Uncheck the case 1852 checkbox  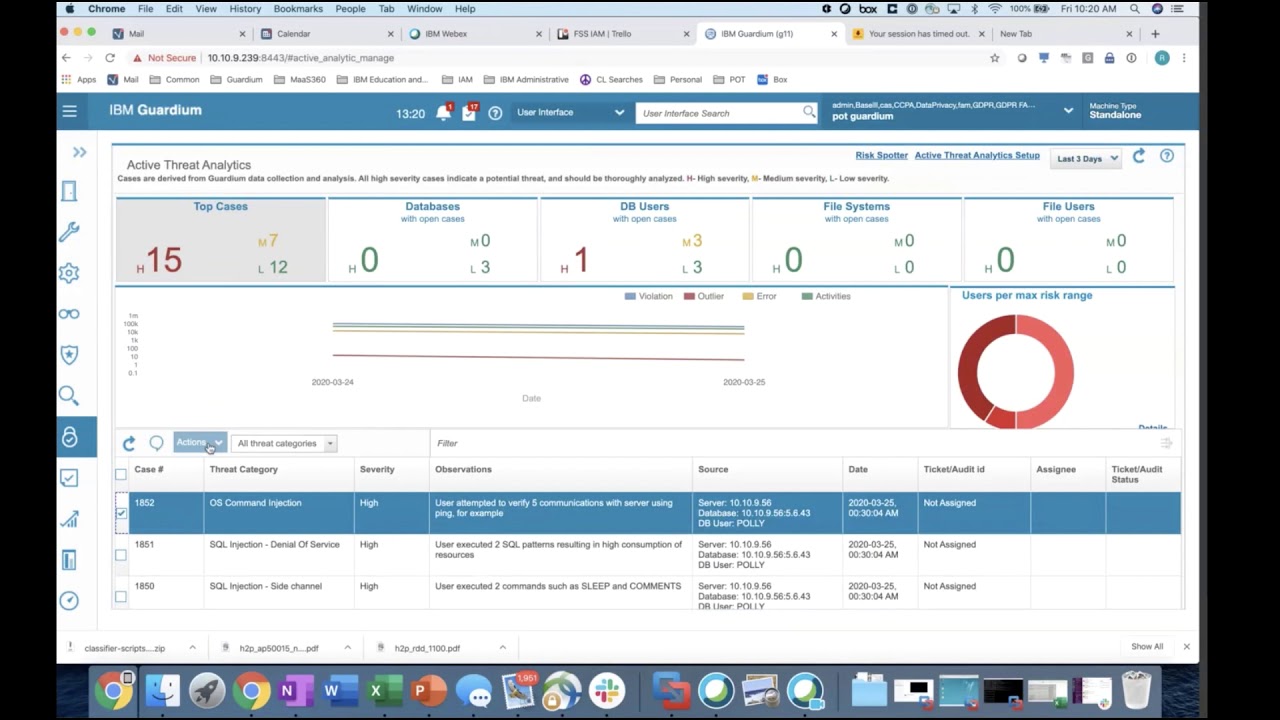point(121,513)
